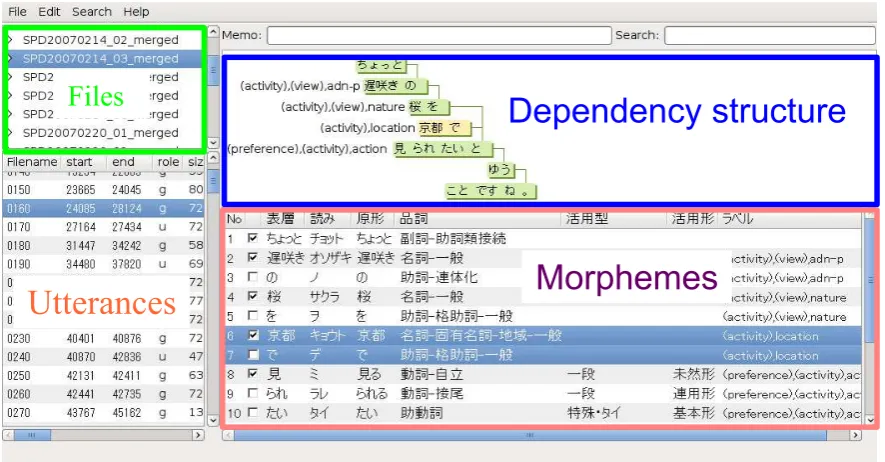Click 名詞-固有名詞-地域-一般 cell in row 6

(x=481, y=336)
